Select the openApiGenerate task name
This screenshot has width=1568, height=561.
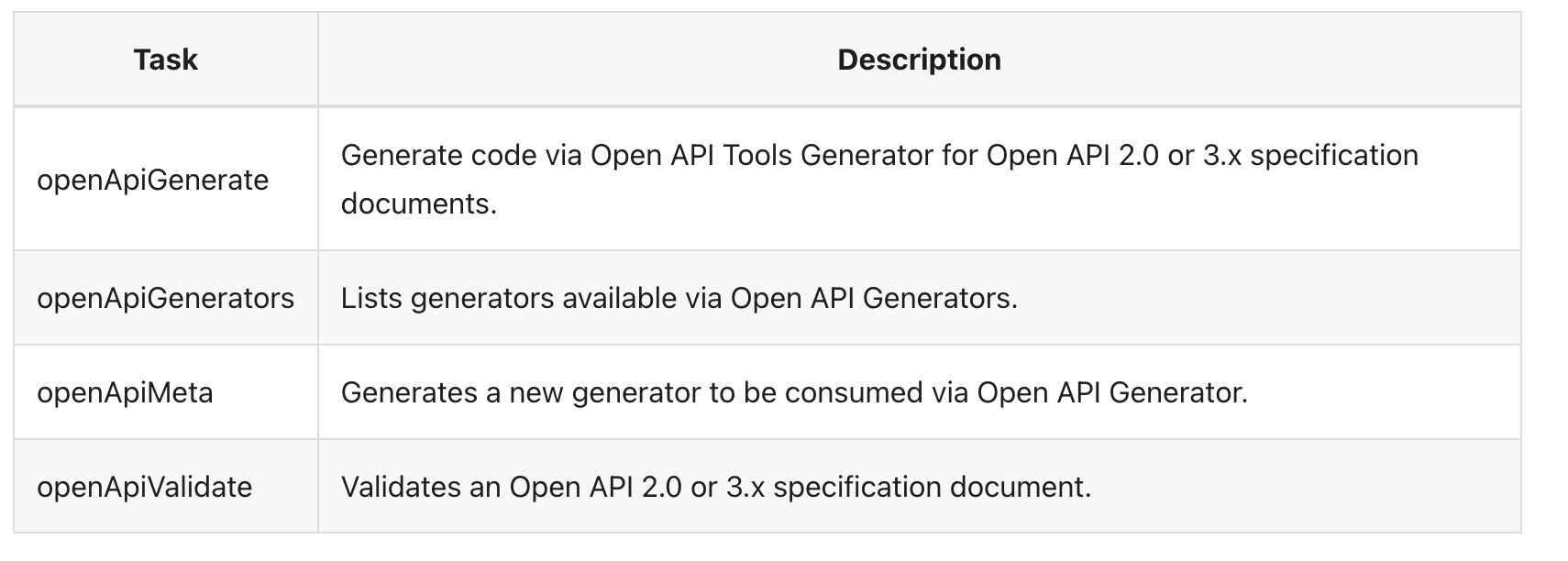click(x=152, y=180)
